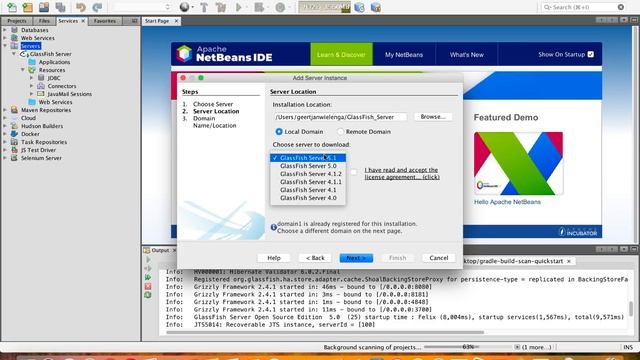The width and height of the screenshot is (640, 360).
Task: Click the last cube icon in toolbar
Action: click(x=376, y=7)
